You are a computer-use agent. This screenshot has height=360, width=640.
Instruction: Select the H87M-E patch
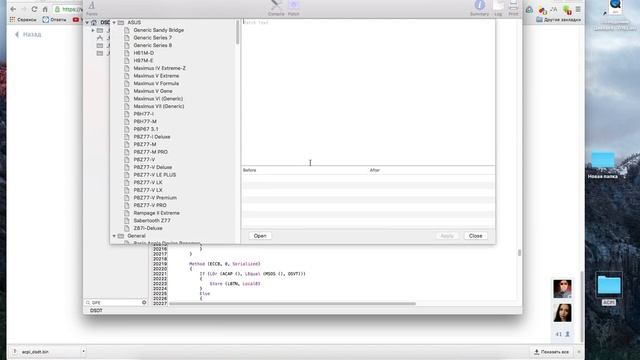pyautogui.click(x=143, y=60)
